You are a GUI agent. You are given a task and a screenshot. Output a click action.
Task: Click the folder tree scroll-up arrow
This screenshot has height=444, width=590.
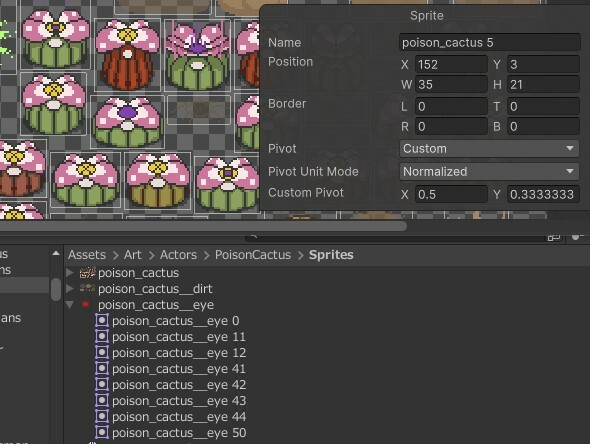[56, 253]
